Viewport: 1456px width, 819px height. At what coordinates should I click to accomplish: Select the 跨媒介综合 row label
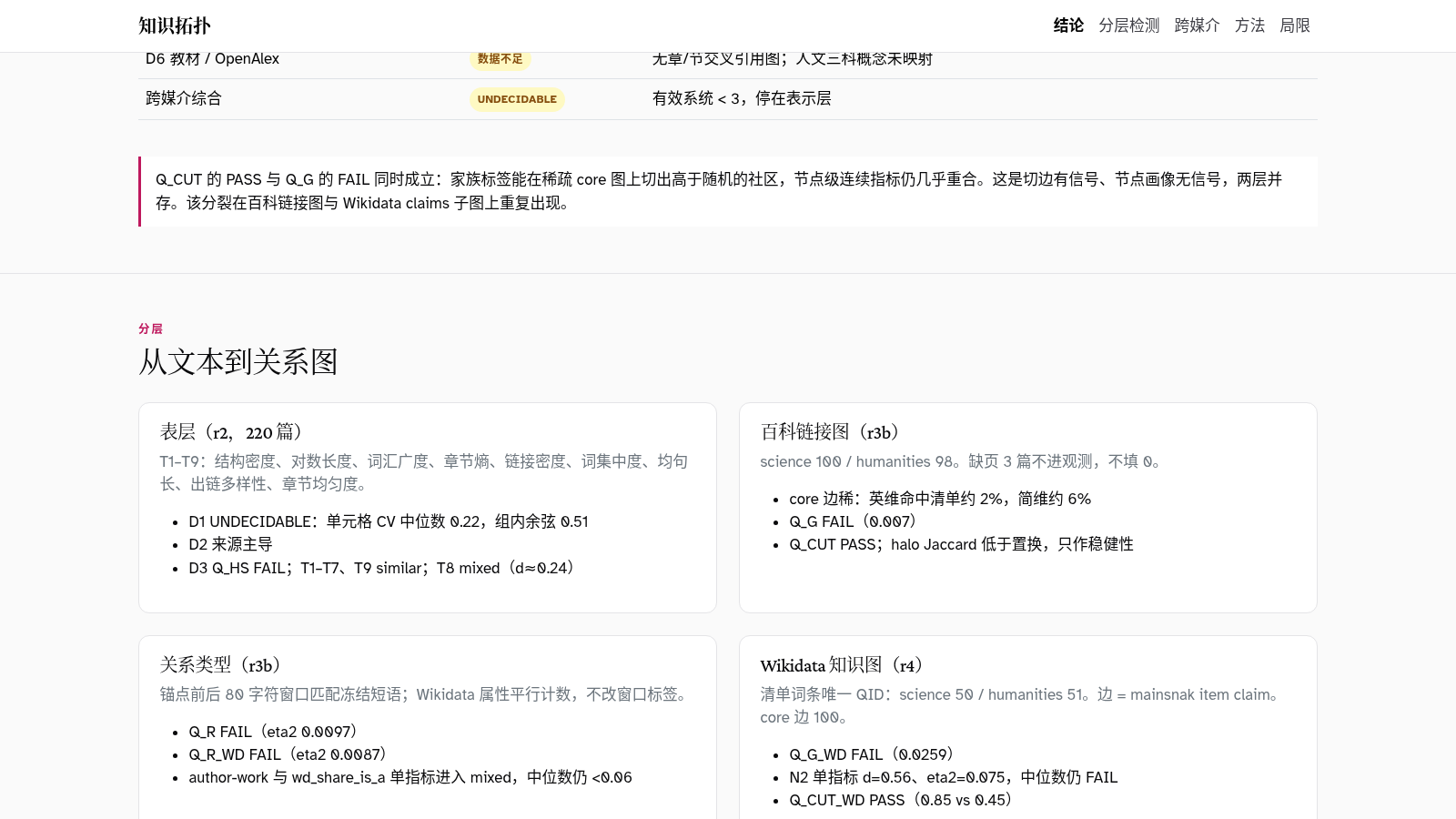184,98
